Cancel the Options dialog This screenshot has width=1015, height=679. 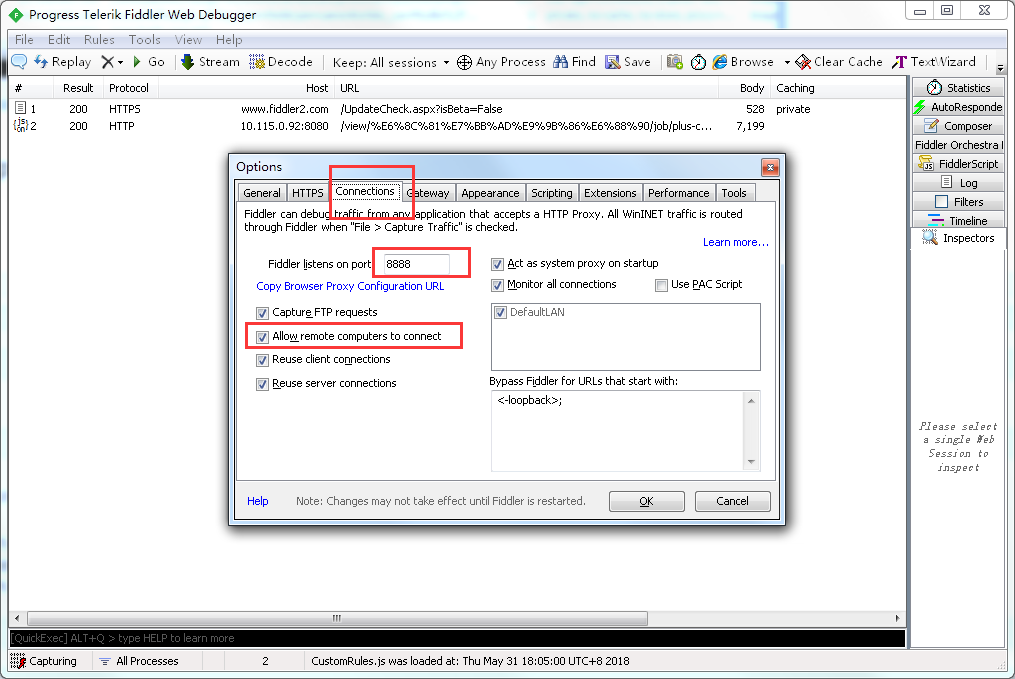click(x=732, y=501)
